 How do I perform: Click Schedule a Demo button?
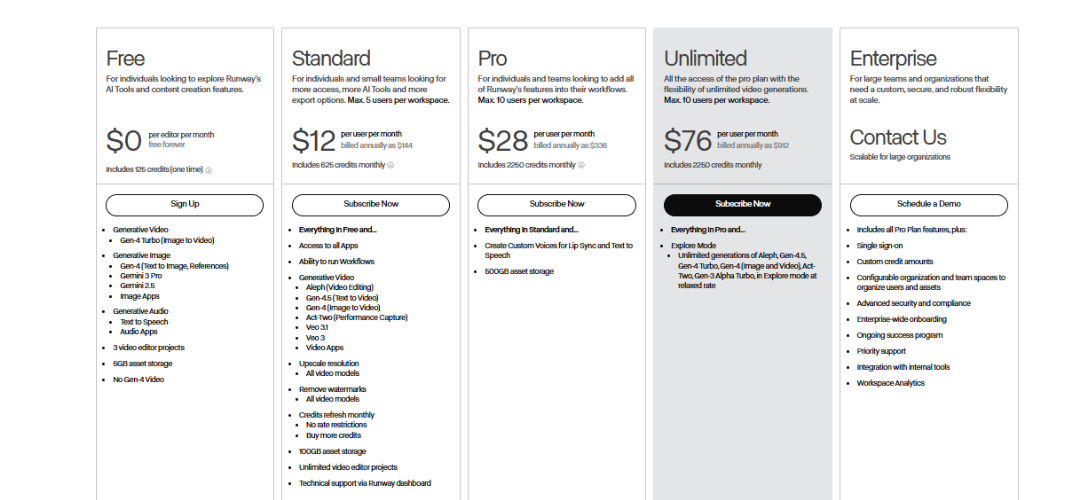(x=929, y=204)
